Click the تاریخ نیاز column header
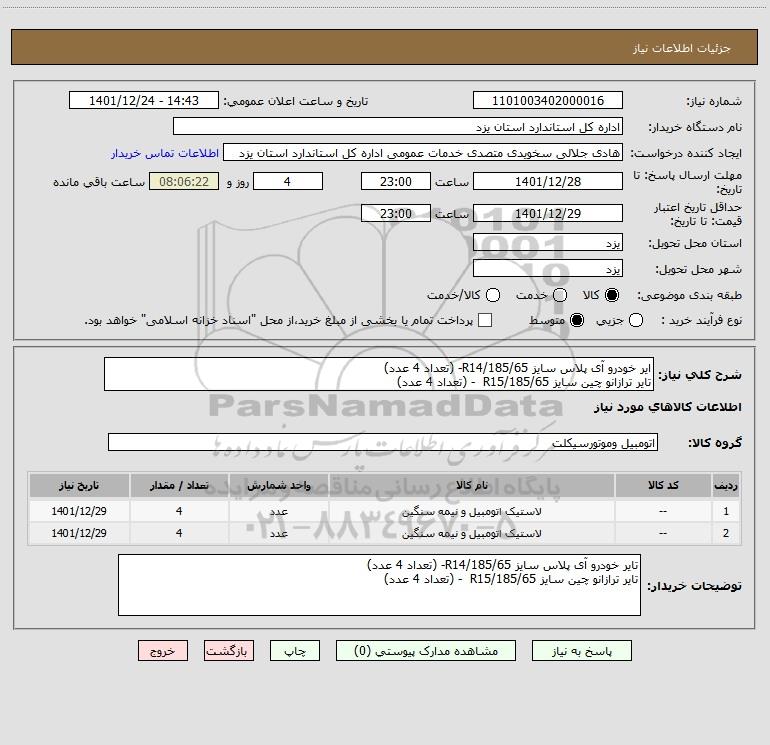Screen dimensions: 770x745 pyautogui.click(x=79, y=486)
